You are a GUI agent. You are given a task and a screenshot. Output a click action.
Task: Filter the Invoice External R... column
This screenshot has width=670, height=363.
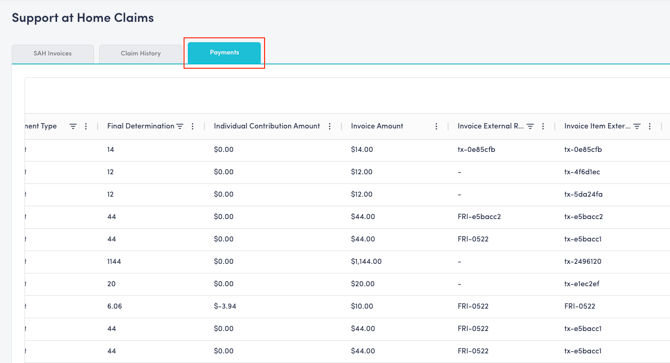530,126
